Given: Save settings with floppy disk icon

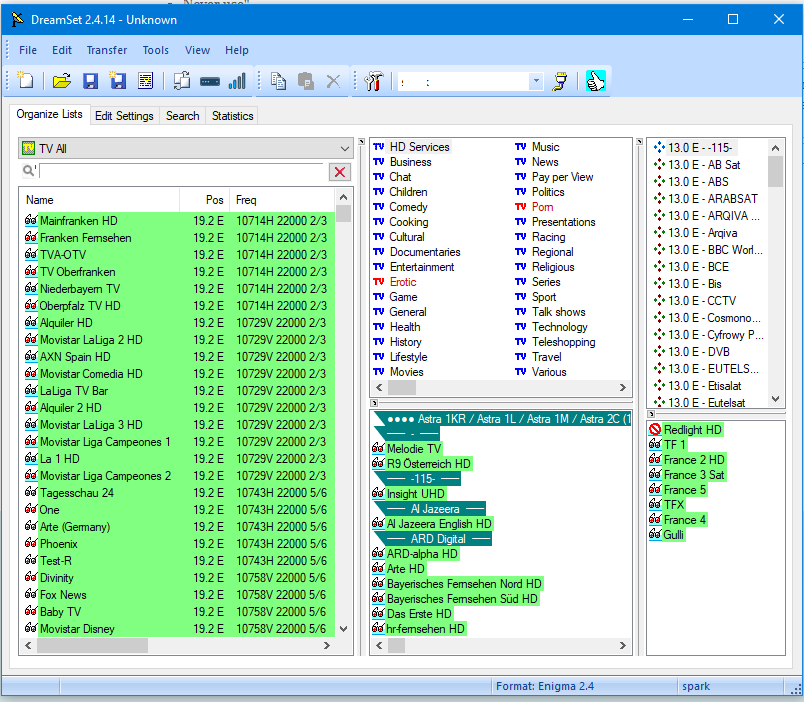Looking at the screenshot, I should (x=90, y=81).
